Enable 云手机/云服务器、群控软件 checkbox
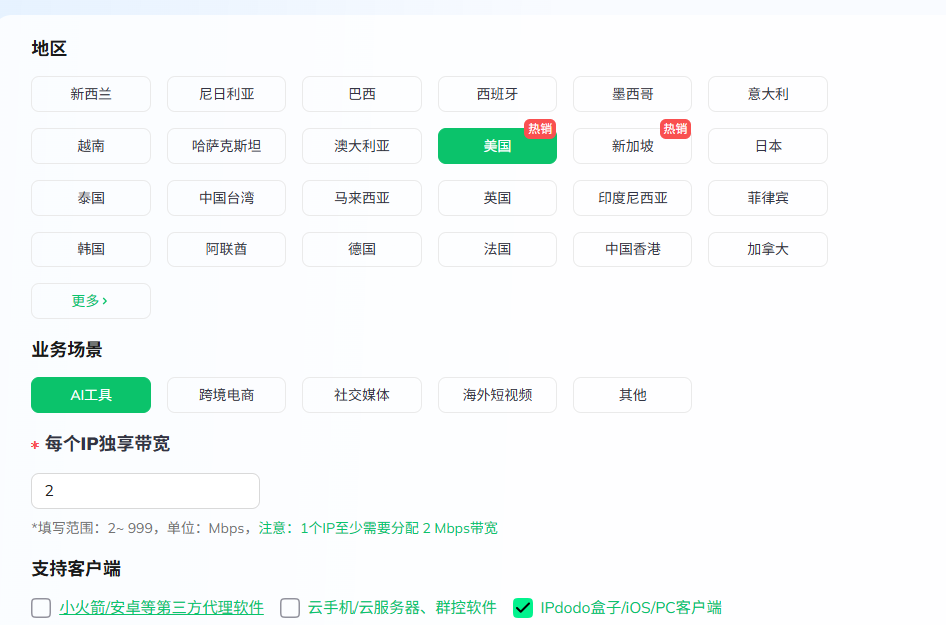 (x=290, y=608)
